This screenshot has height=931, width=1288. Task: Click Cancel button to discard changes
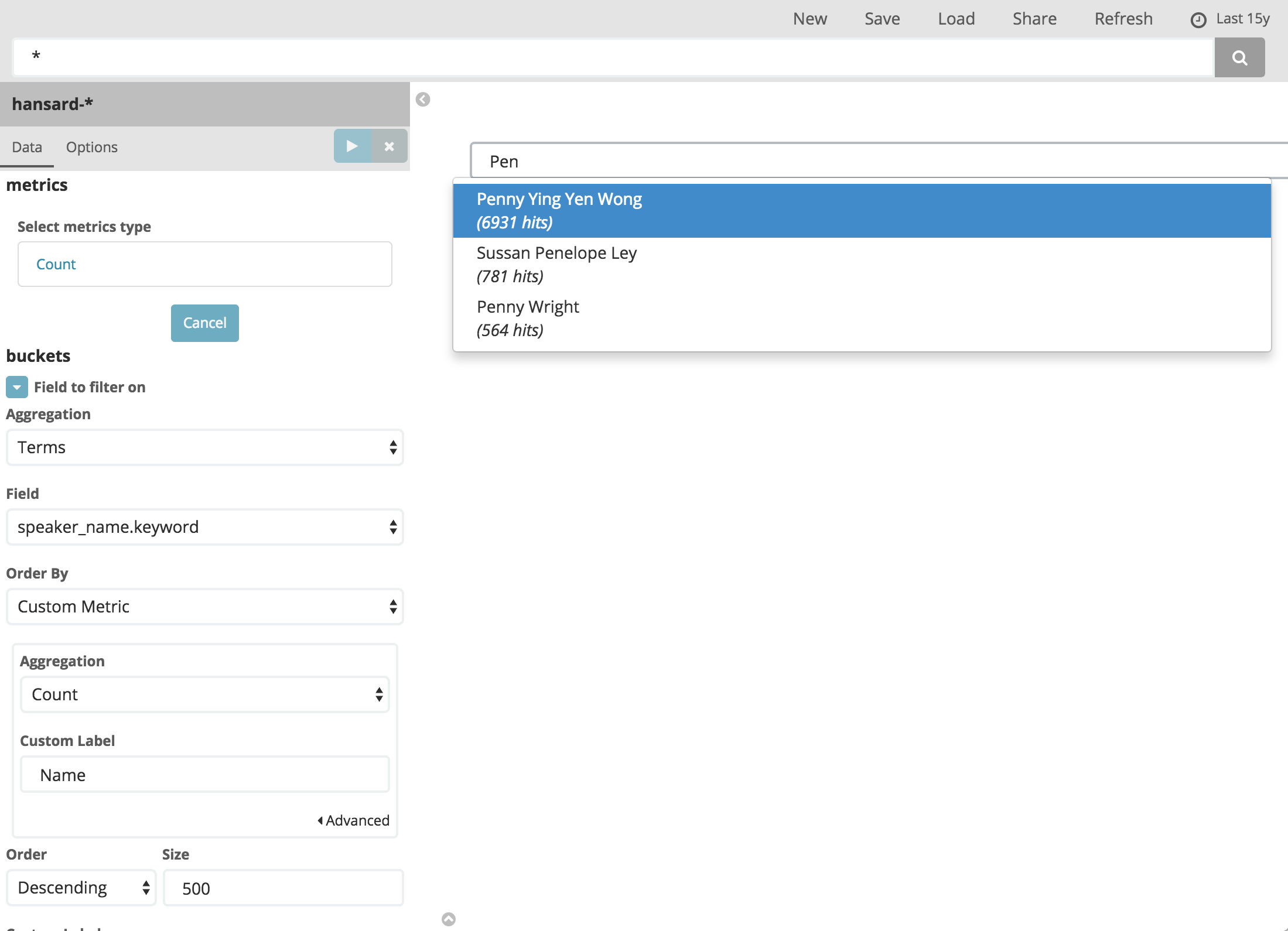(205, 322)
